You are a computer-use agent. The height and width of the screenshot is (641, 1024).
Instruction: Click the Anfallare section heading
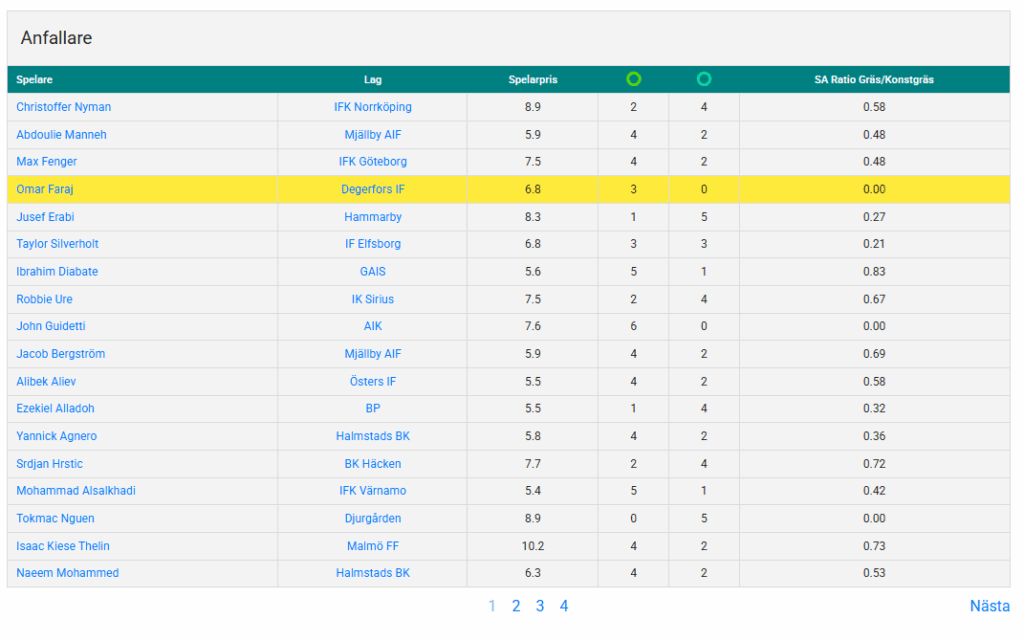(56, 38)
